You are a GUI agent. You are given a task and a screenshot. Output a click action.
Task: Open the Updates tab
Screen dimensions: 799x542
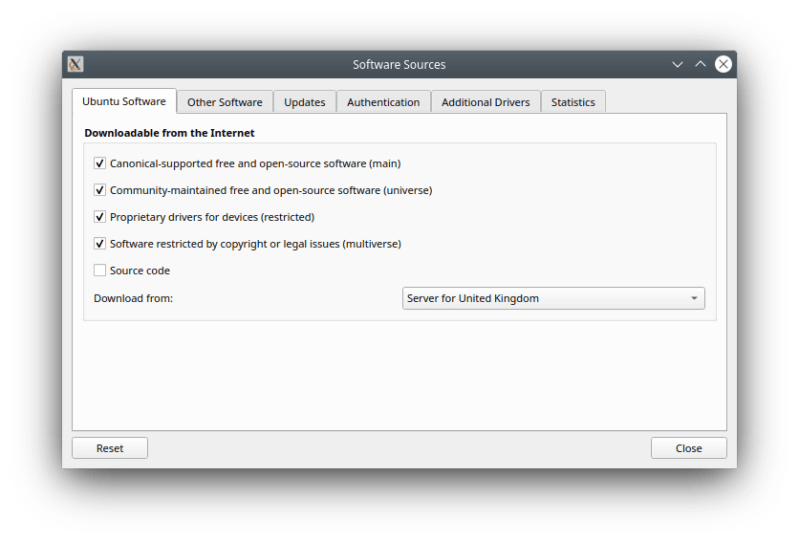tap(305, 102)
